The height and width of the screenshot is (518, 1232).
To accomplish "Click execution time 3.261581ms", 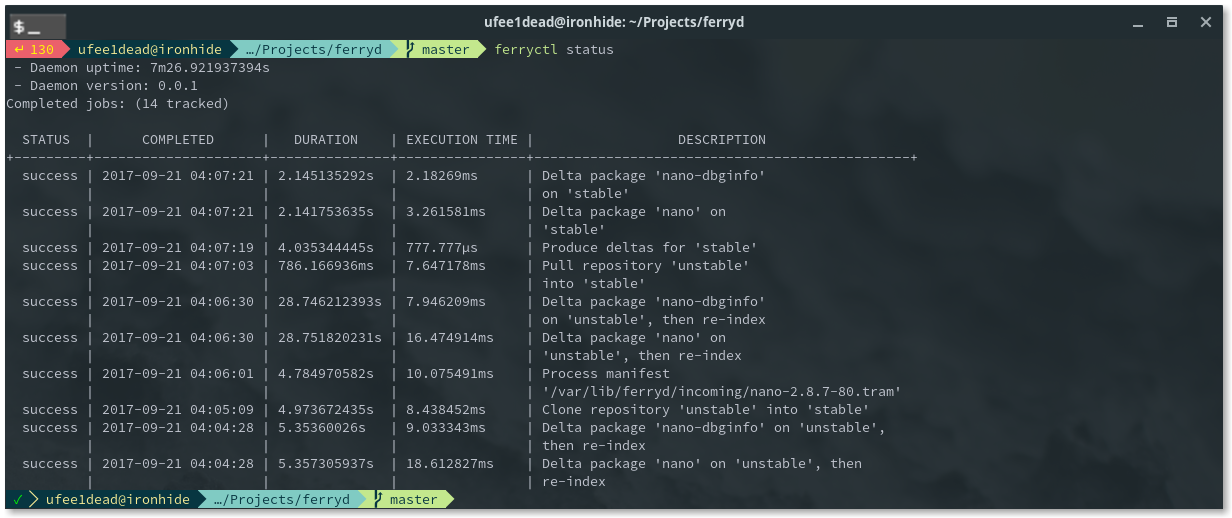I will point(446,211).
